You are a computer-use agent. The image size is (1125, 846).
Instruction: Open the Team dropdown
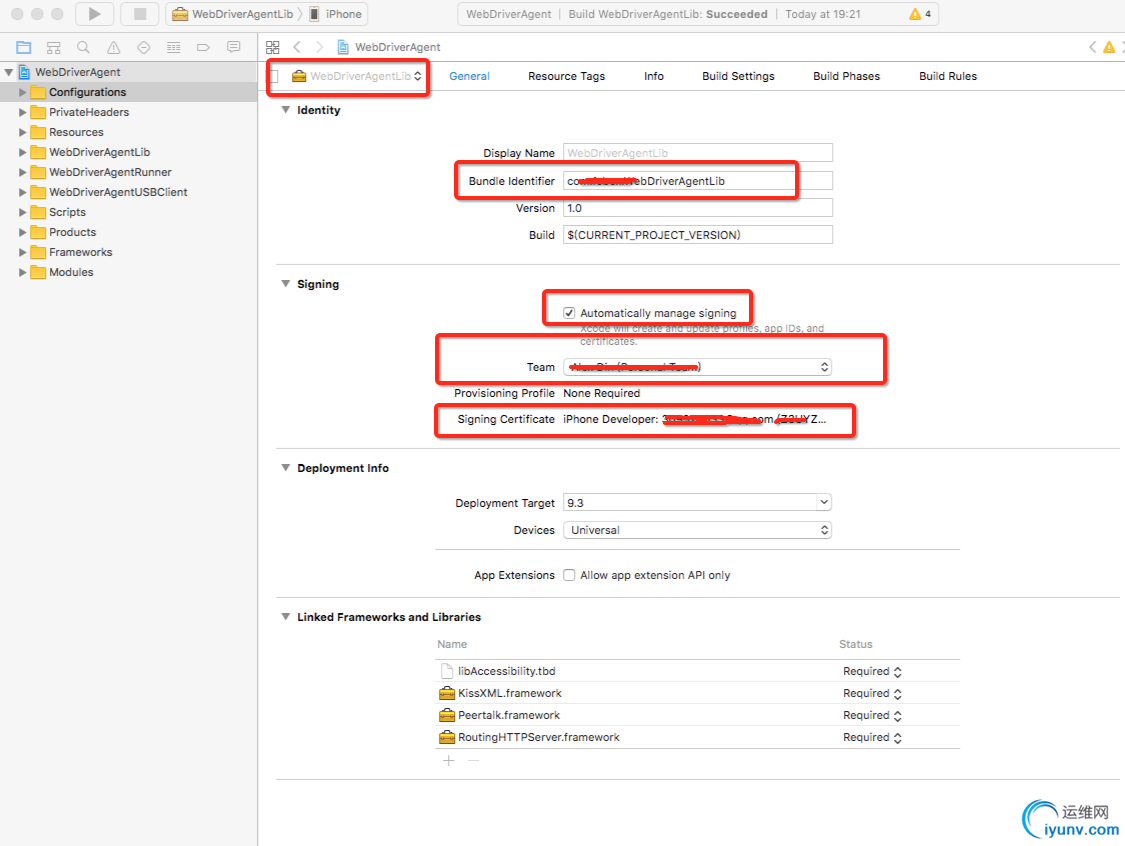click(x=697, y=367)
